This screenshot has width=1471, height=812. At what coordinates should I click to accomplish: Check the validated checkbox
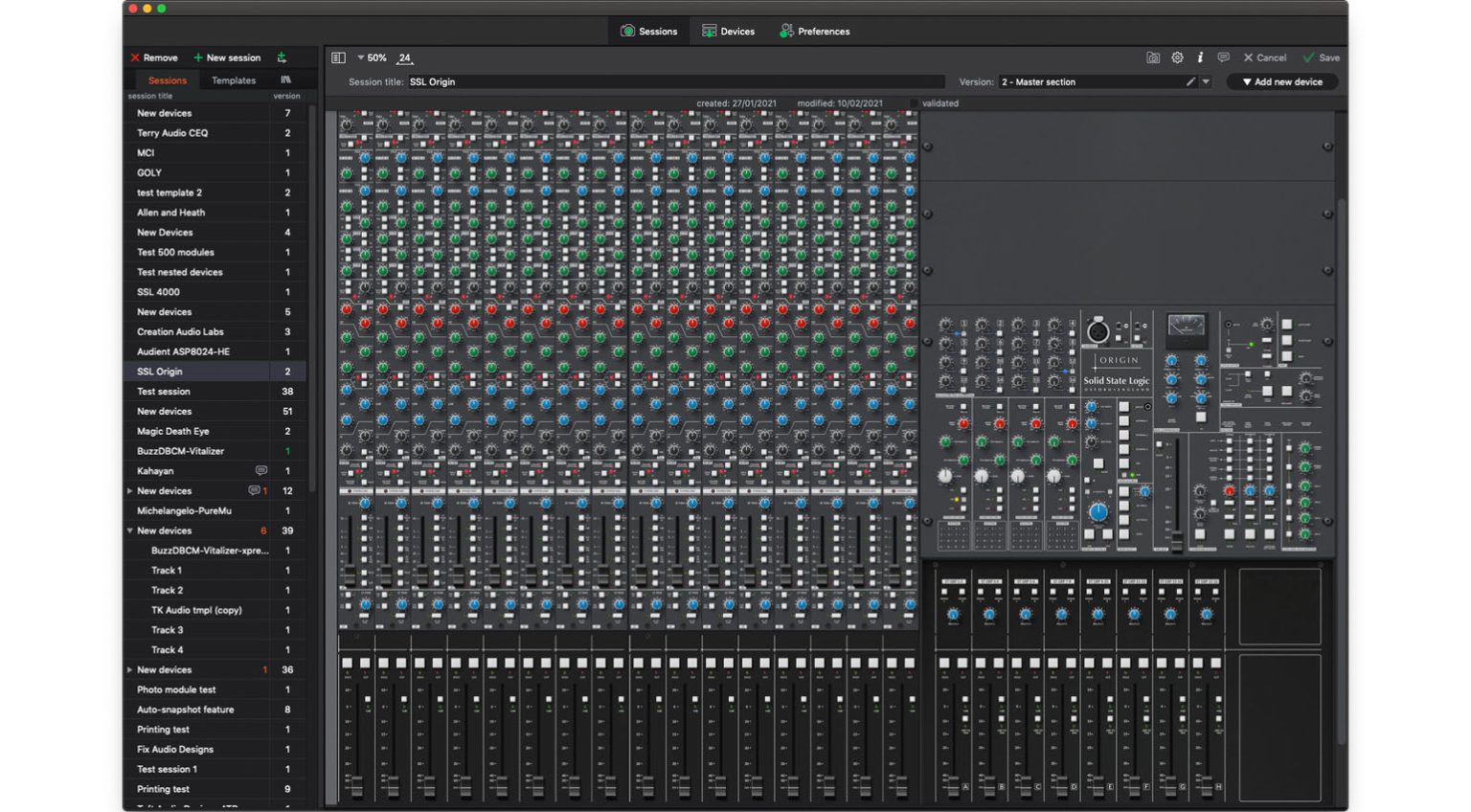tap(913, 102)
